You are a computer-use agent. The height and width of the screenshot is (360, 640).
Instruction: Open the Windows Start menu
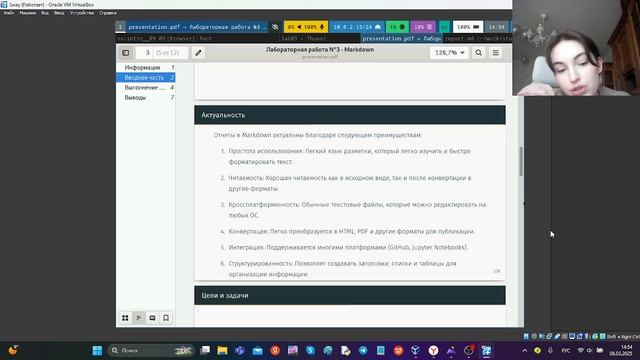click(97, 351)
